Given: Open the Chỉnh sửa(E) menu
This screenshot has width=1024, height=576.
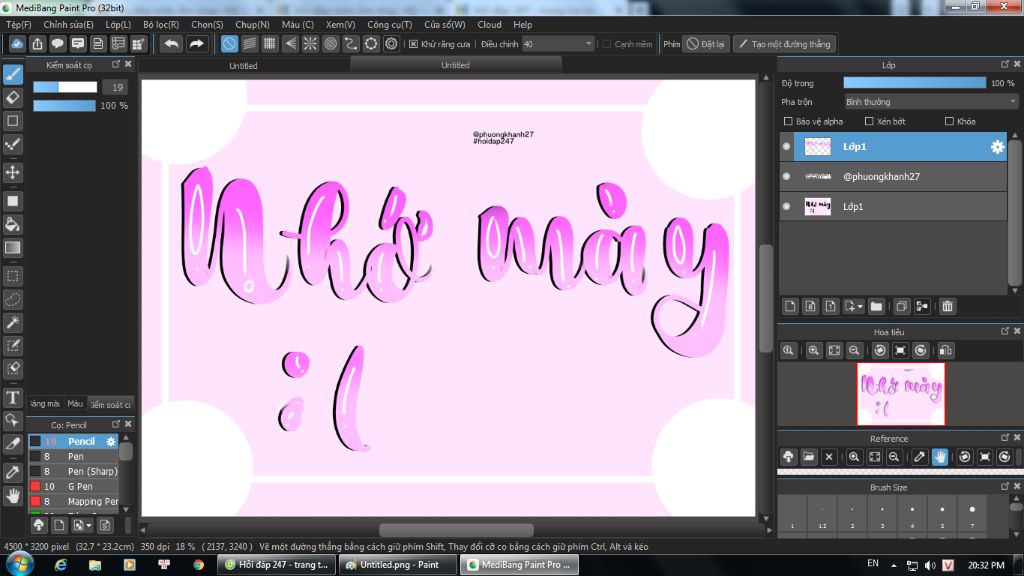Looking at the screenshot, I should point(68,25).
